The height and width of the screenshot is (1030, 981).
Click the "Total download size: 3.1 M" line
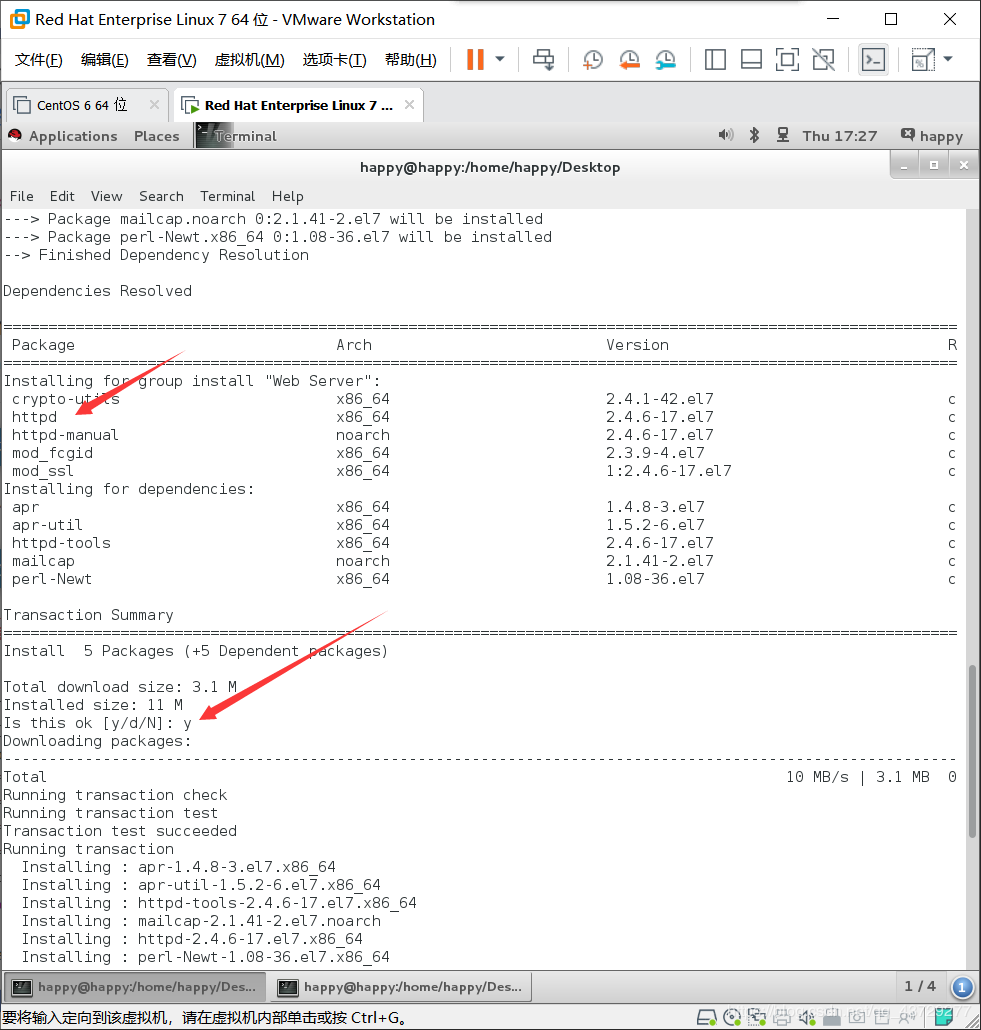(x=120, y=687)
